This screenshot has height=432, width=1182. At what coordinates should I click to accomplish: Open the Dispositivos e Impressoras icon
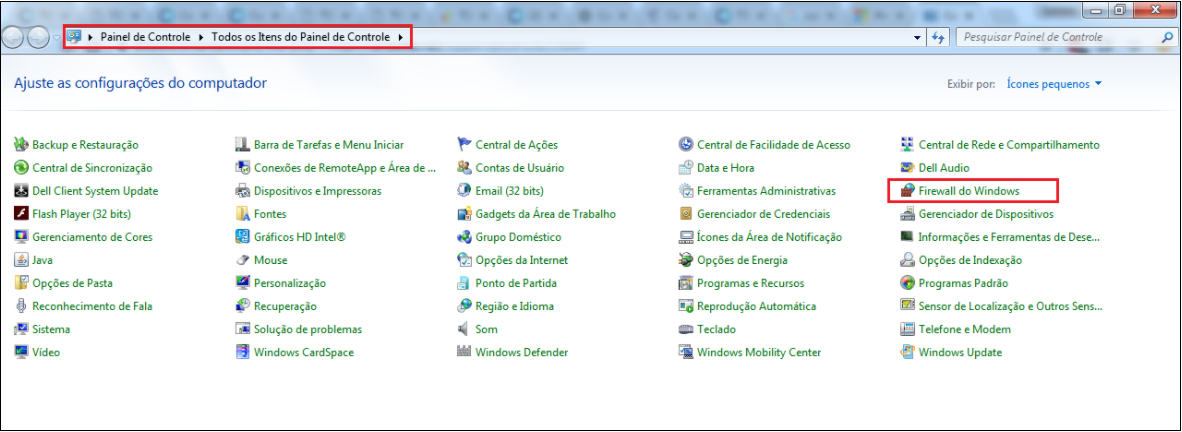(x=243, y=191)
